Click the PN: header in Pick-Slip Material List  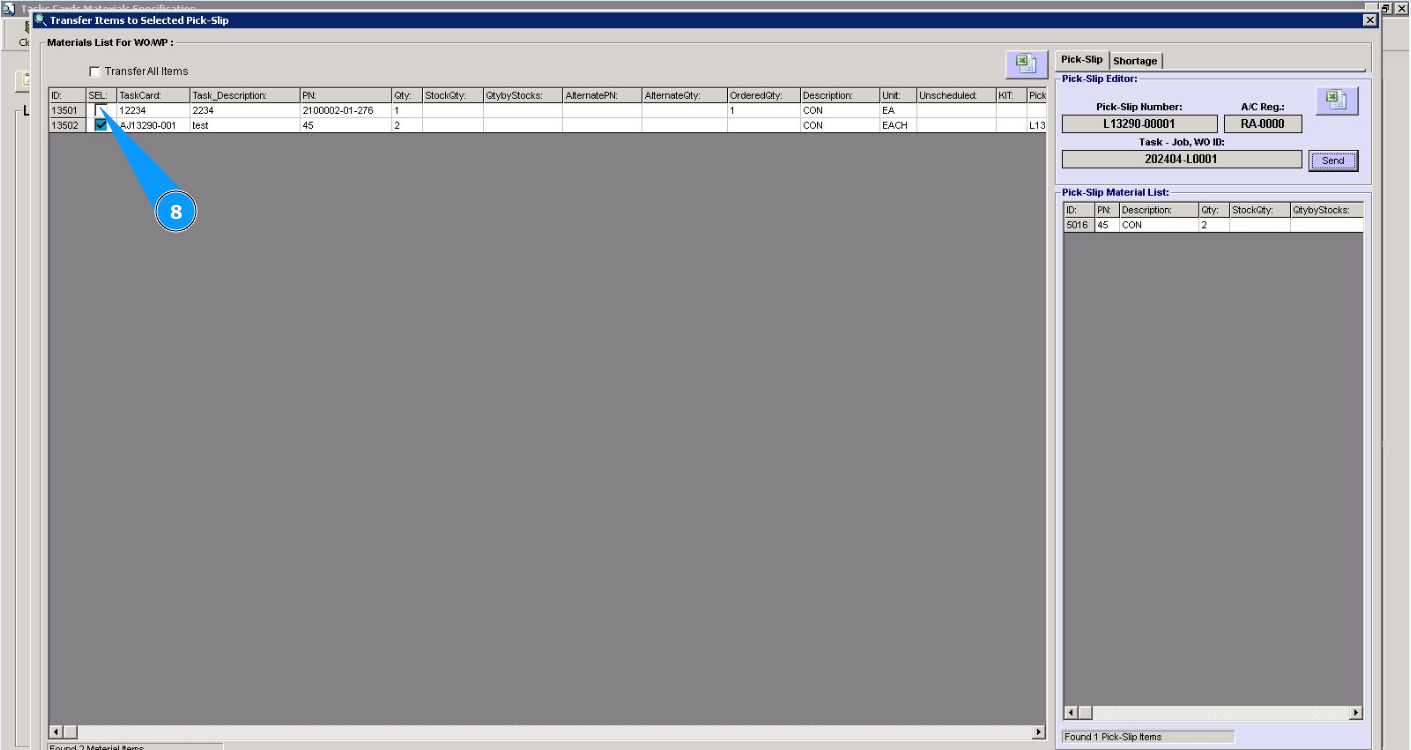[x=1106, y=210]
